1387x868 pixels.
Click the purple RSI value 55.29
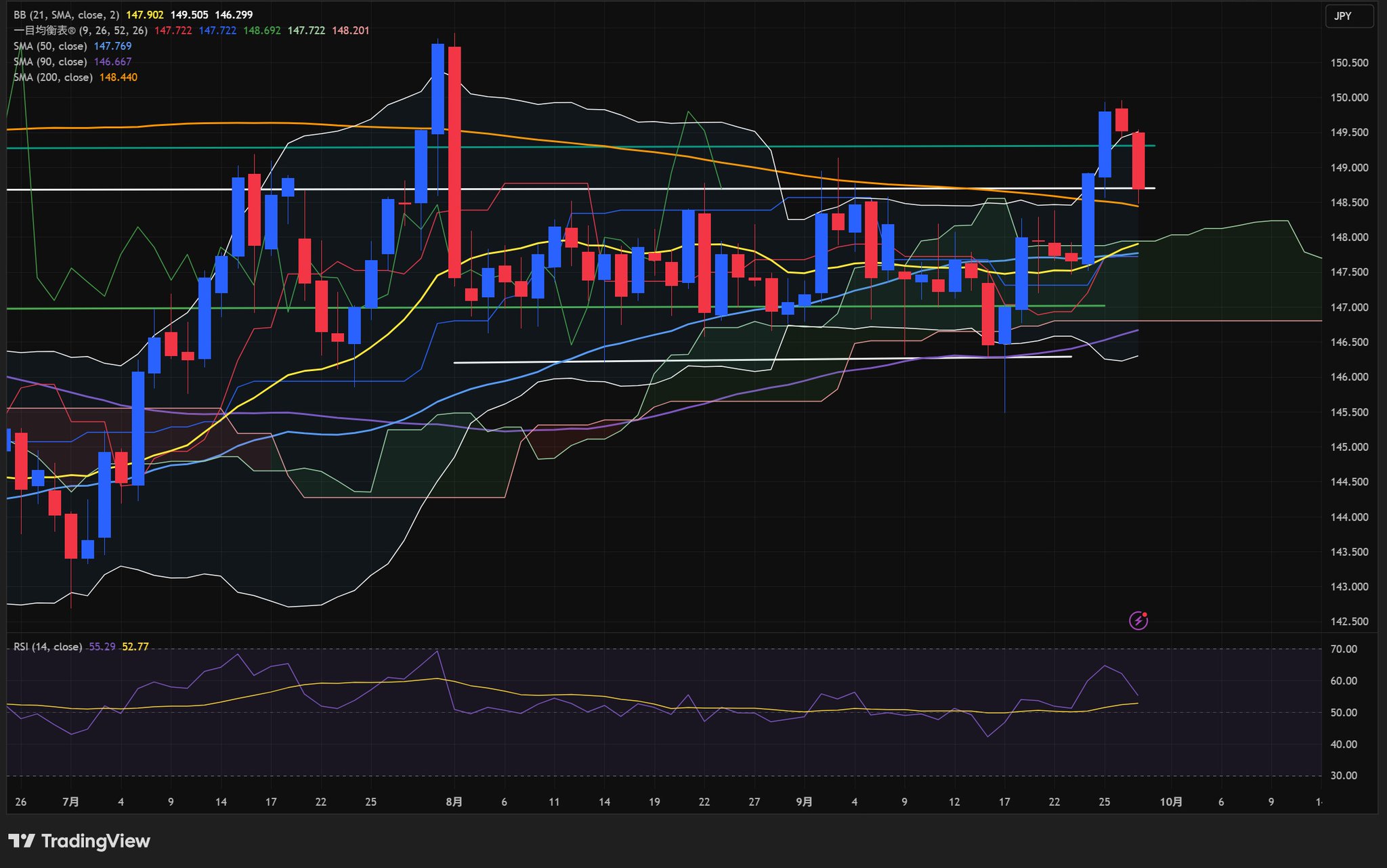pos(102,647)
